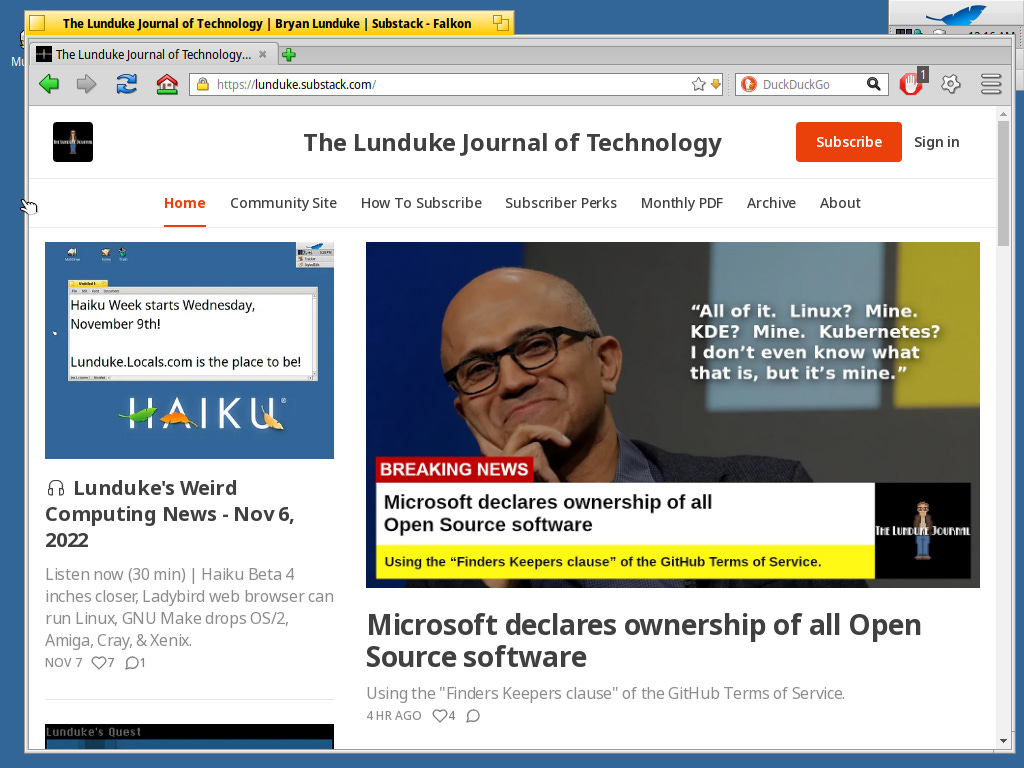Image resolution: width=1024 pixels, height=768 pixels.
Task: Click the Falkon window zoom button in title tab
Action: pos(501,24)
